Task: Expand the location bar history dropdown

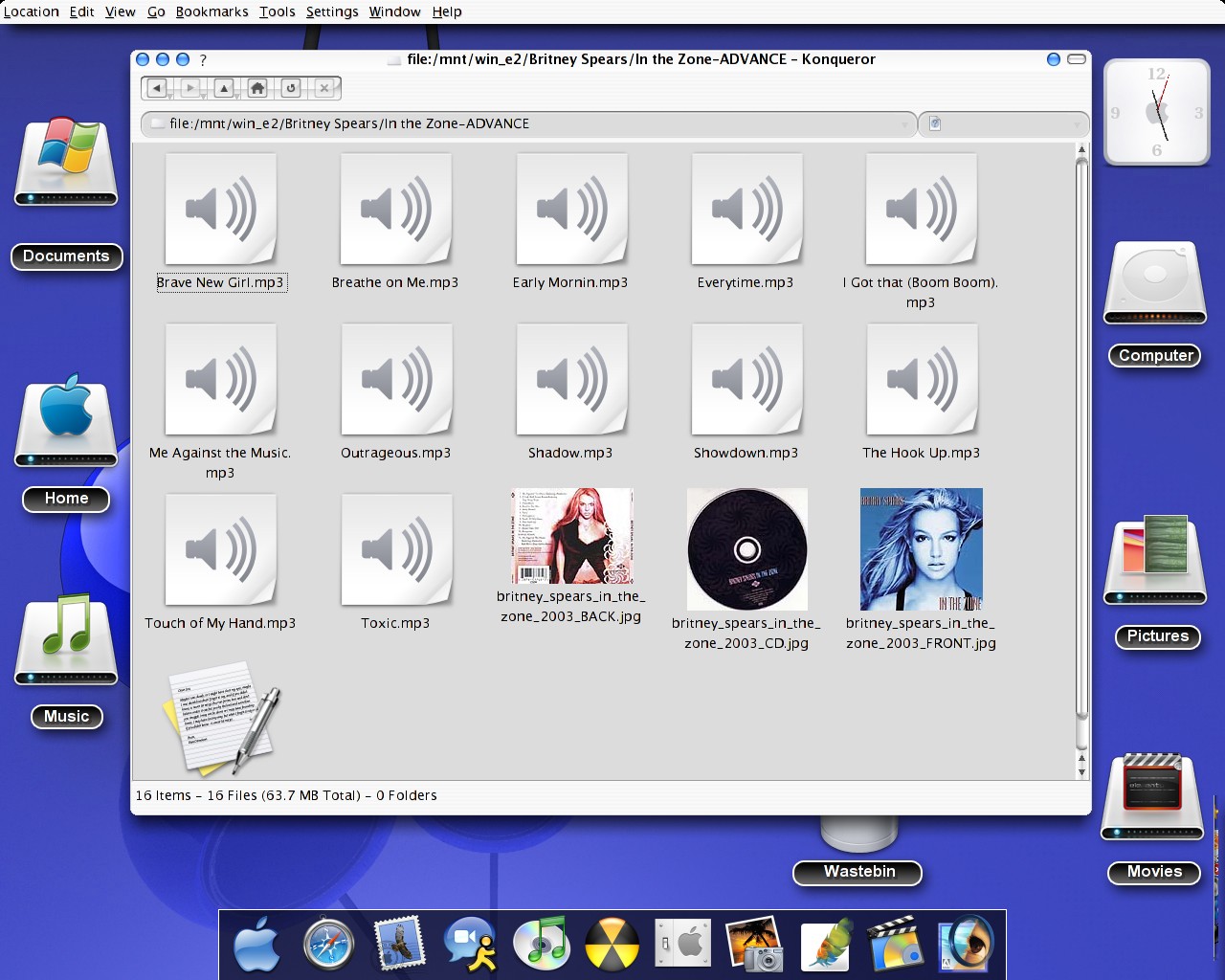Action: 905,124
